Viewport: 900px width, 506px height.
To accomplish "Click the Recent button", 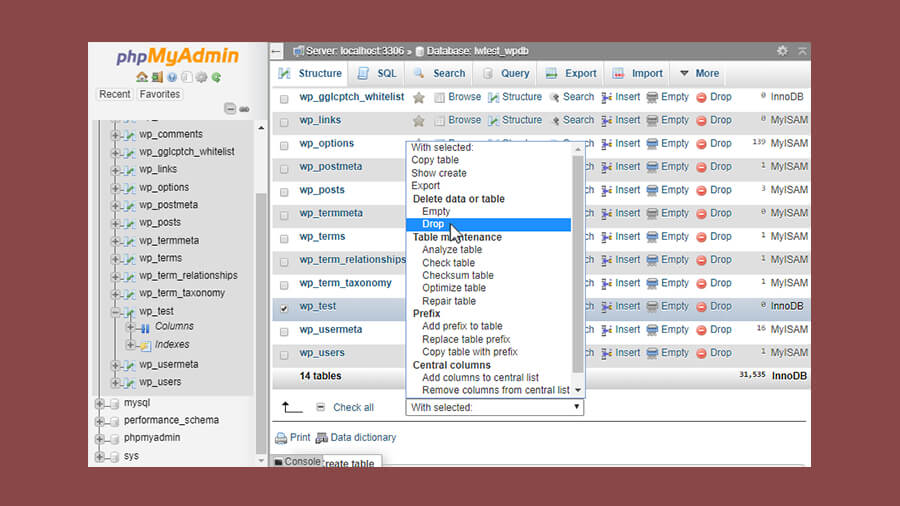I will pyautogui.click(x=114, y=94).
